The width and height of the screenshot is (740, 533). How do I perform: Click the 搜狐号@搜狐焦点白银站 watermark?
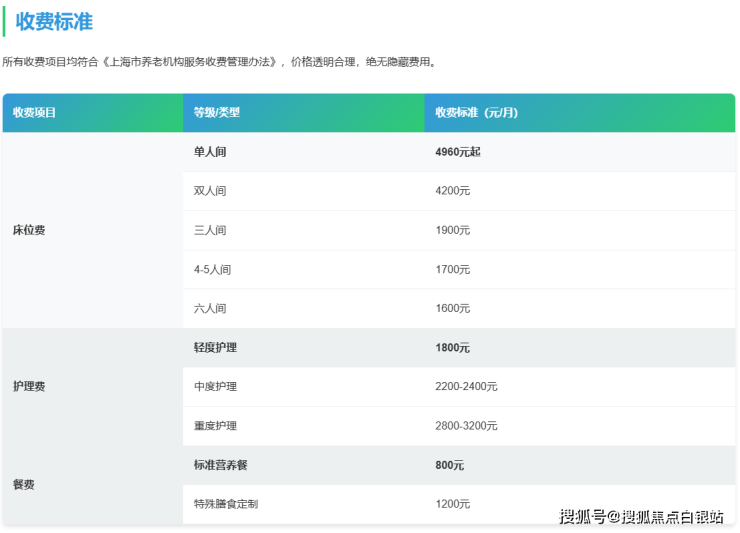pyautogui.click(x=641, y=516)
